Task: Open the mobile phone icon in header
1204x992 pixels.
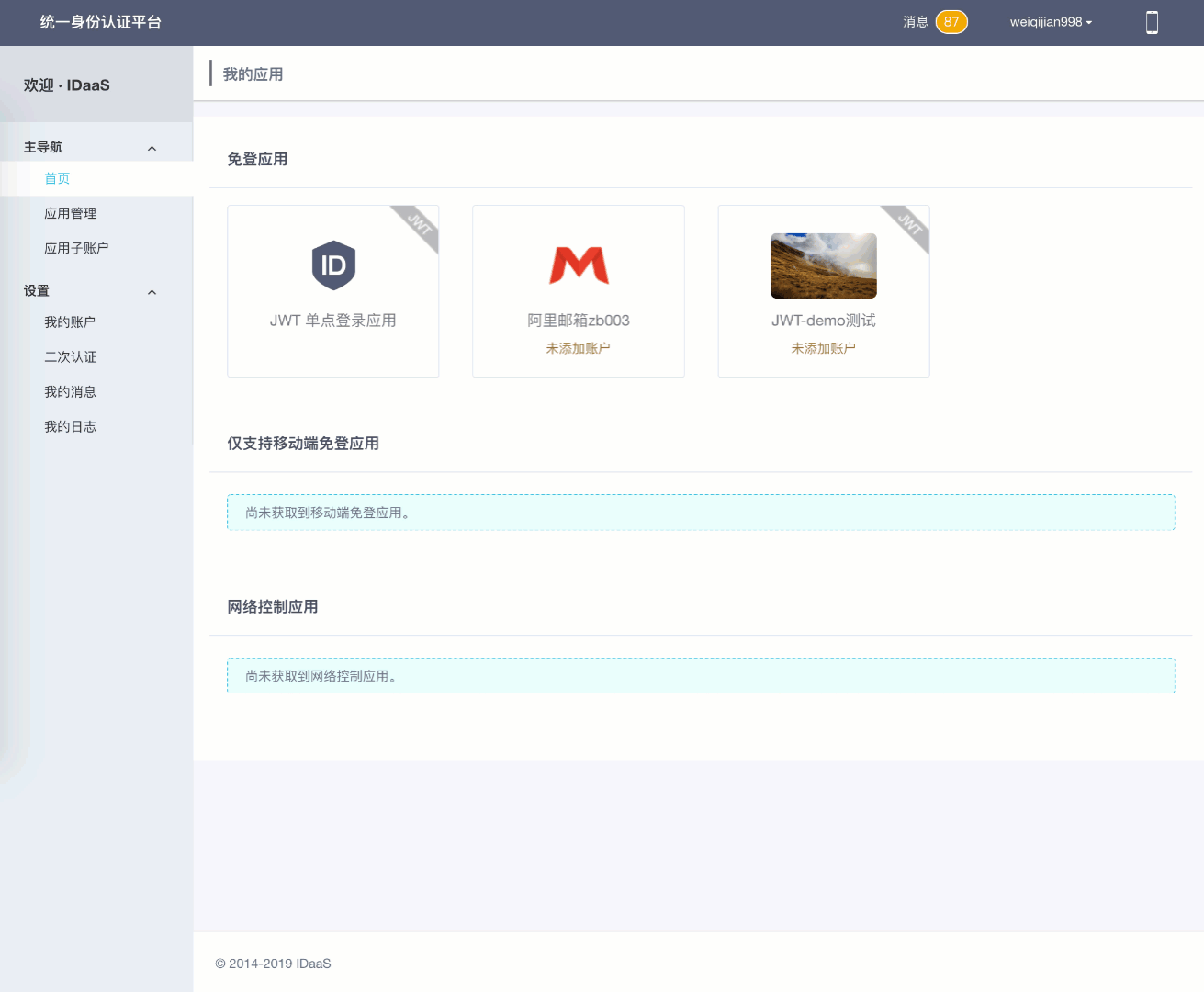Action: (1152, 22)
